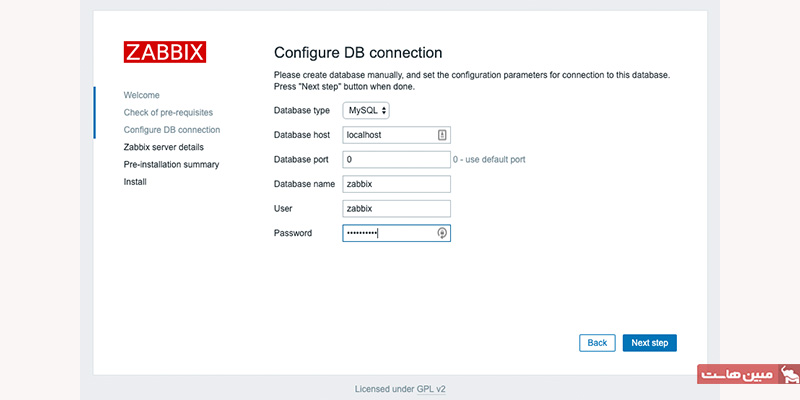Click the 'Database type' label

tap(302, 110)
